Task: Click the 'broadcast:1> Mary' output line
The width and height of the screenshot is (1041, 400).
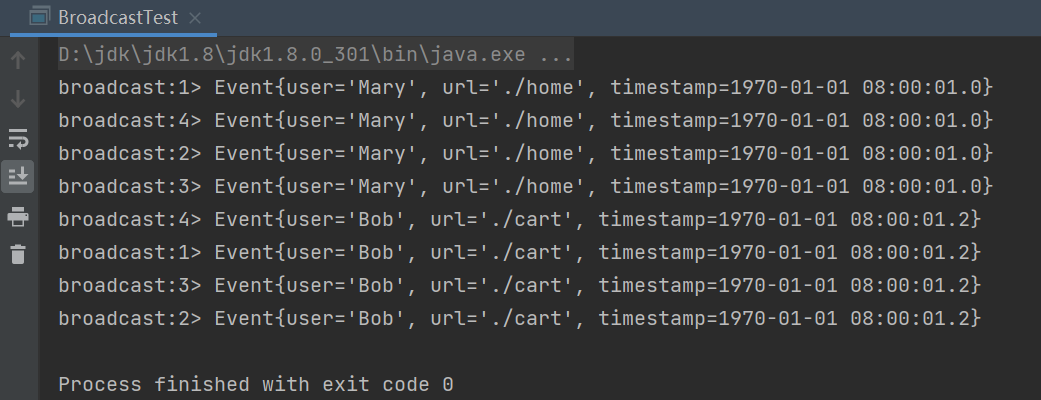Action: (525, 88)
